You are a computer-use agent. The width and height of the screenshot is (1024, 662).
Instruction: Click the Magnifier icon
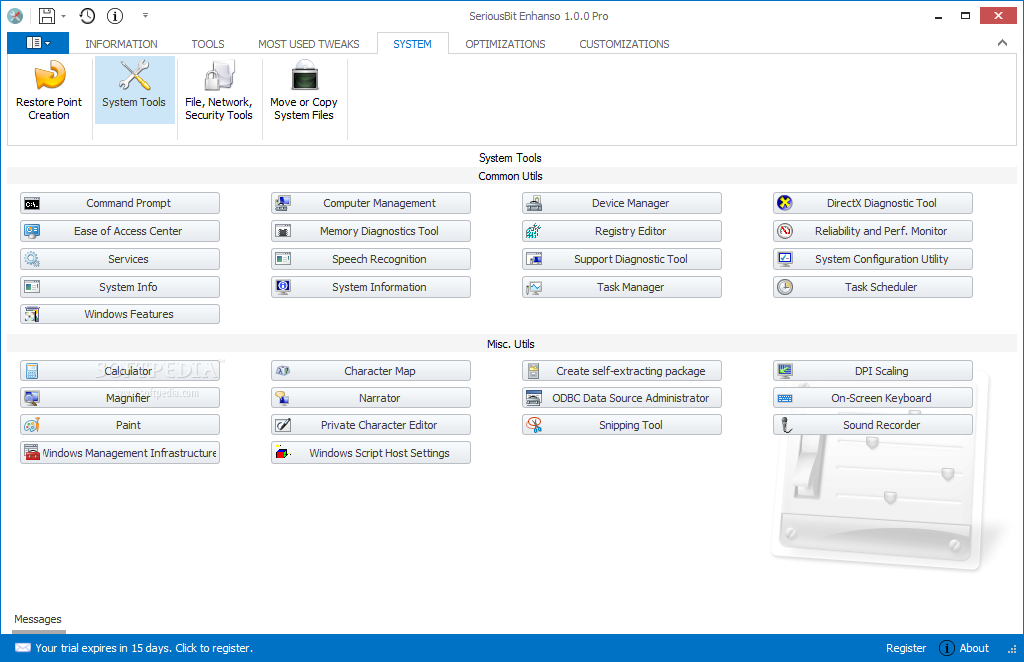click(x=32, y=398)
